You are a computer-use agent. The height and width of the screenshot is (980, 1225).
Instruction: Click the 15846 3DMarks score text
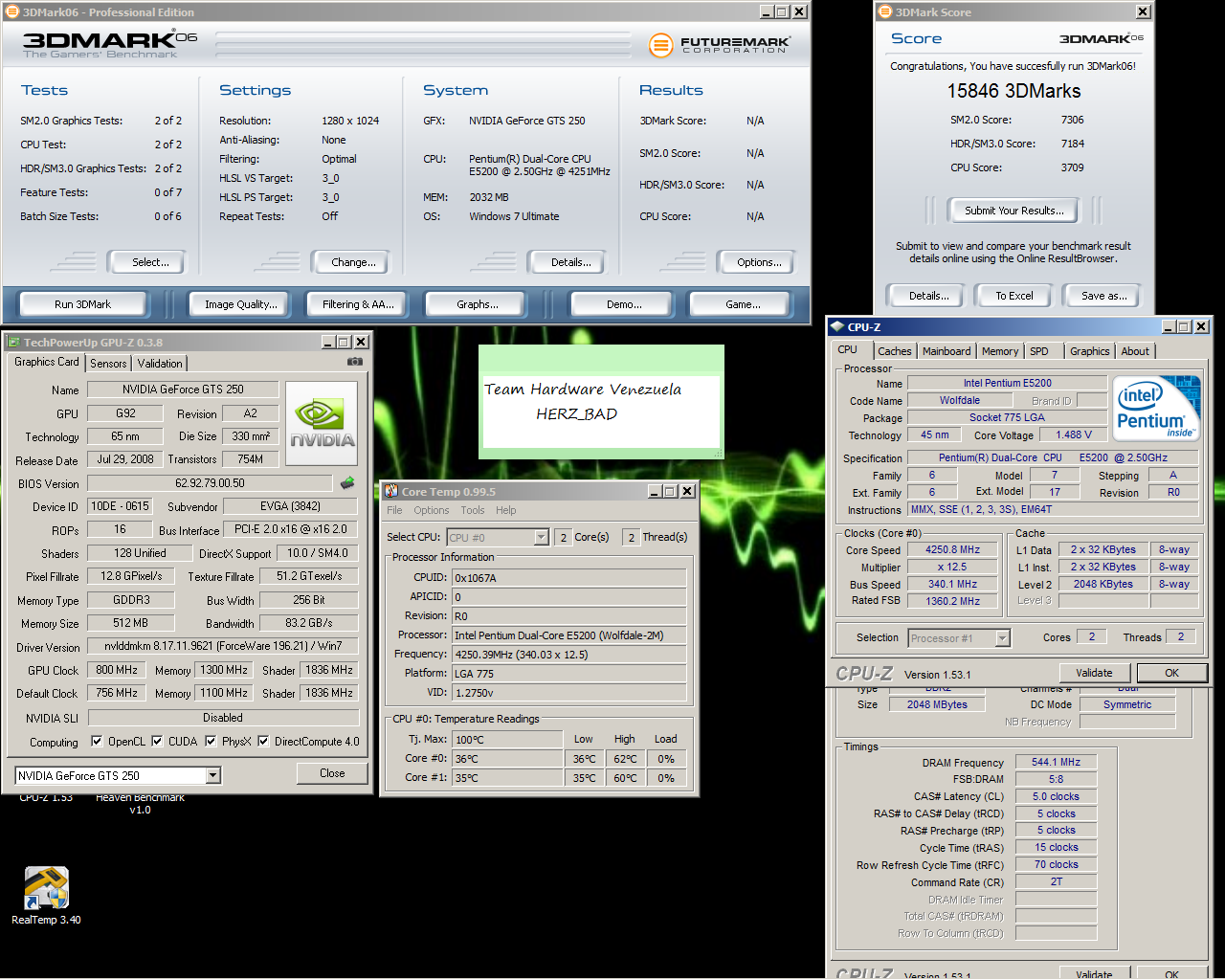(x=1013, y=91)
